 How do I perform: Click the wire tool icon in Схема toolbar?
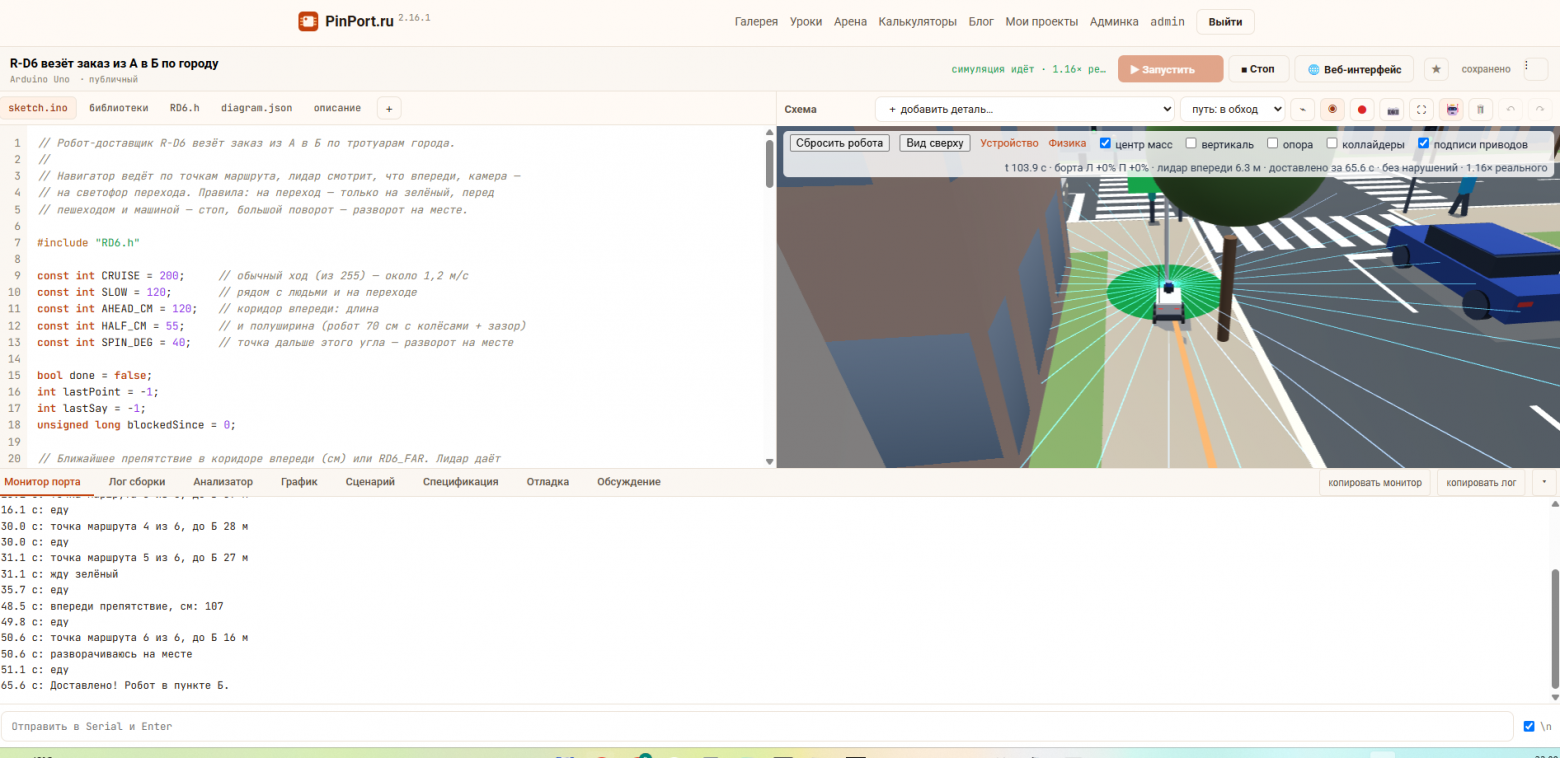[1302, 109]
